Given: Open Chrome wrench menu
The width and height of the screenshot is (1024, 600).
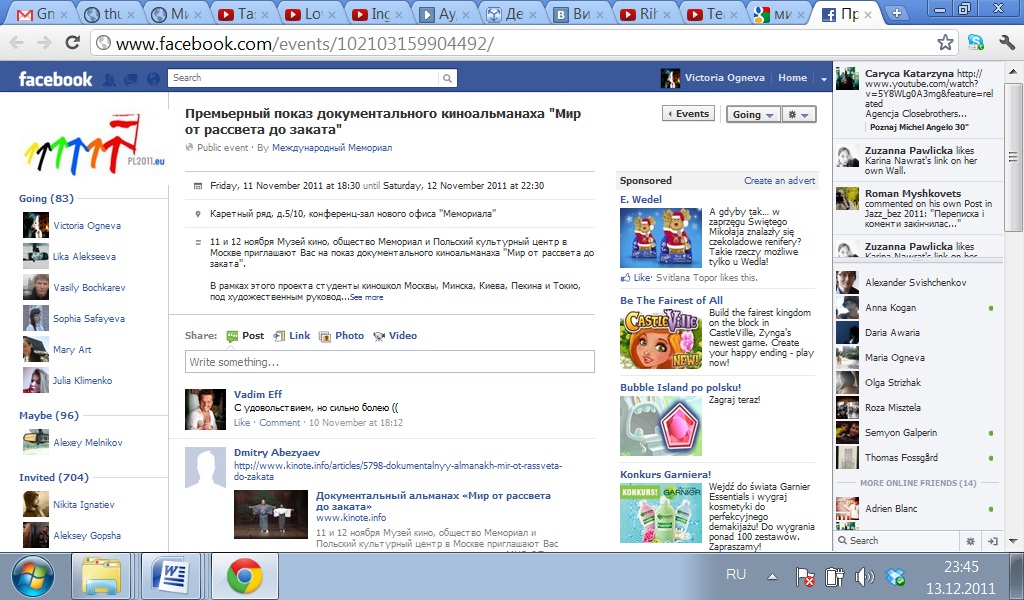Looking at the screenshot, I should point(1007,43).
